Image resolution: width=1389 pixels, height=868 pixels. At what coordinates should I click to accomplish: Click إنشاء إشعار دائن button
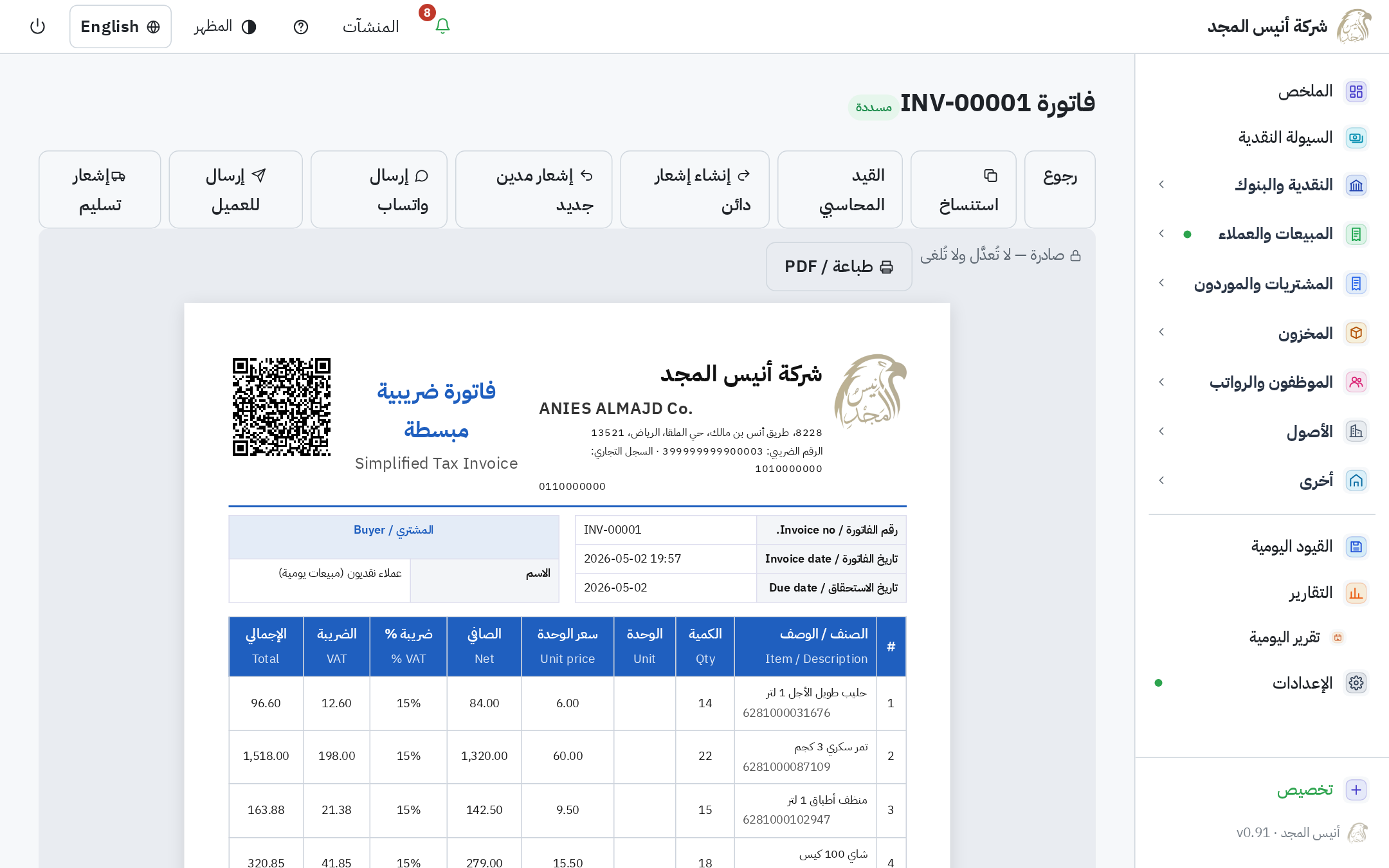coord(694,190)
